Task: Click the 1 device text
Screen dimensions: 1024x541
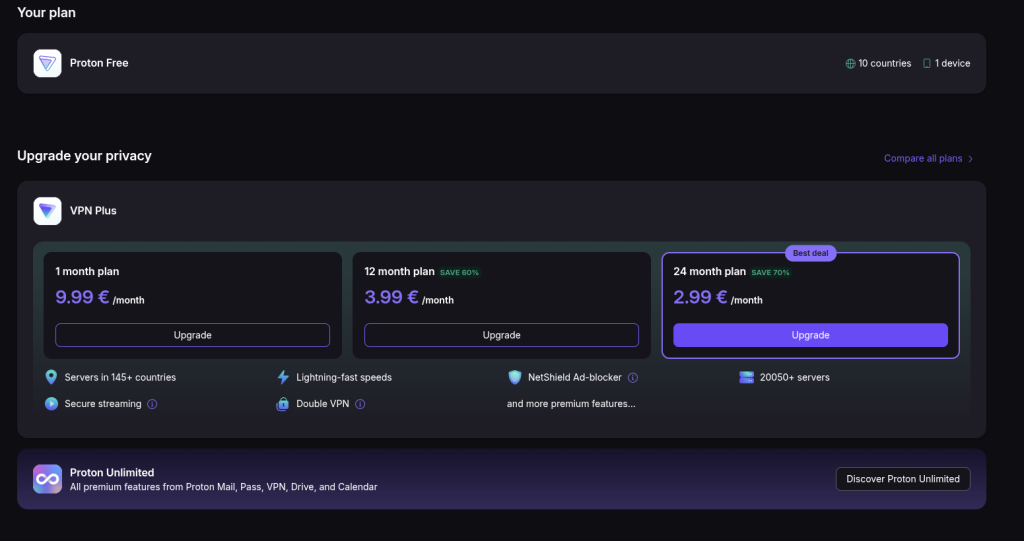Action: coord(952,63)
